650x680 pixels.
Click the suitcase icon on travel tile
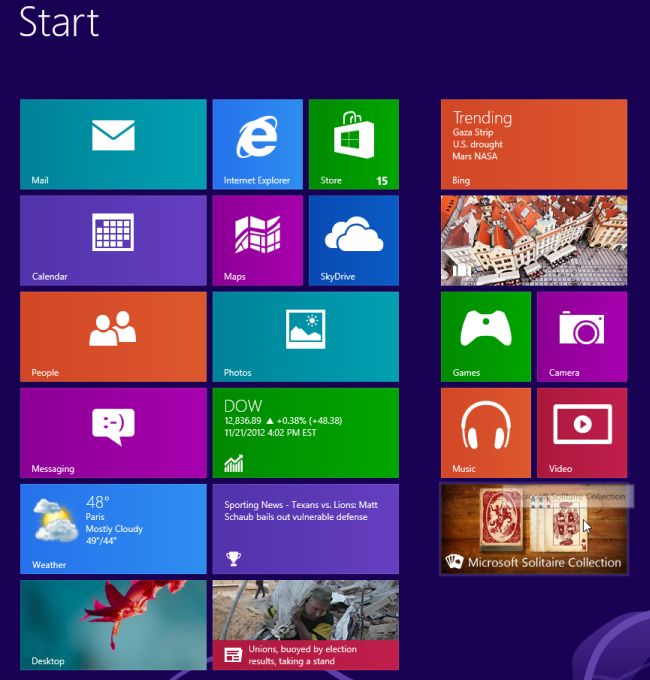point(461,271)
